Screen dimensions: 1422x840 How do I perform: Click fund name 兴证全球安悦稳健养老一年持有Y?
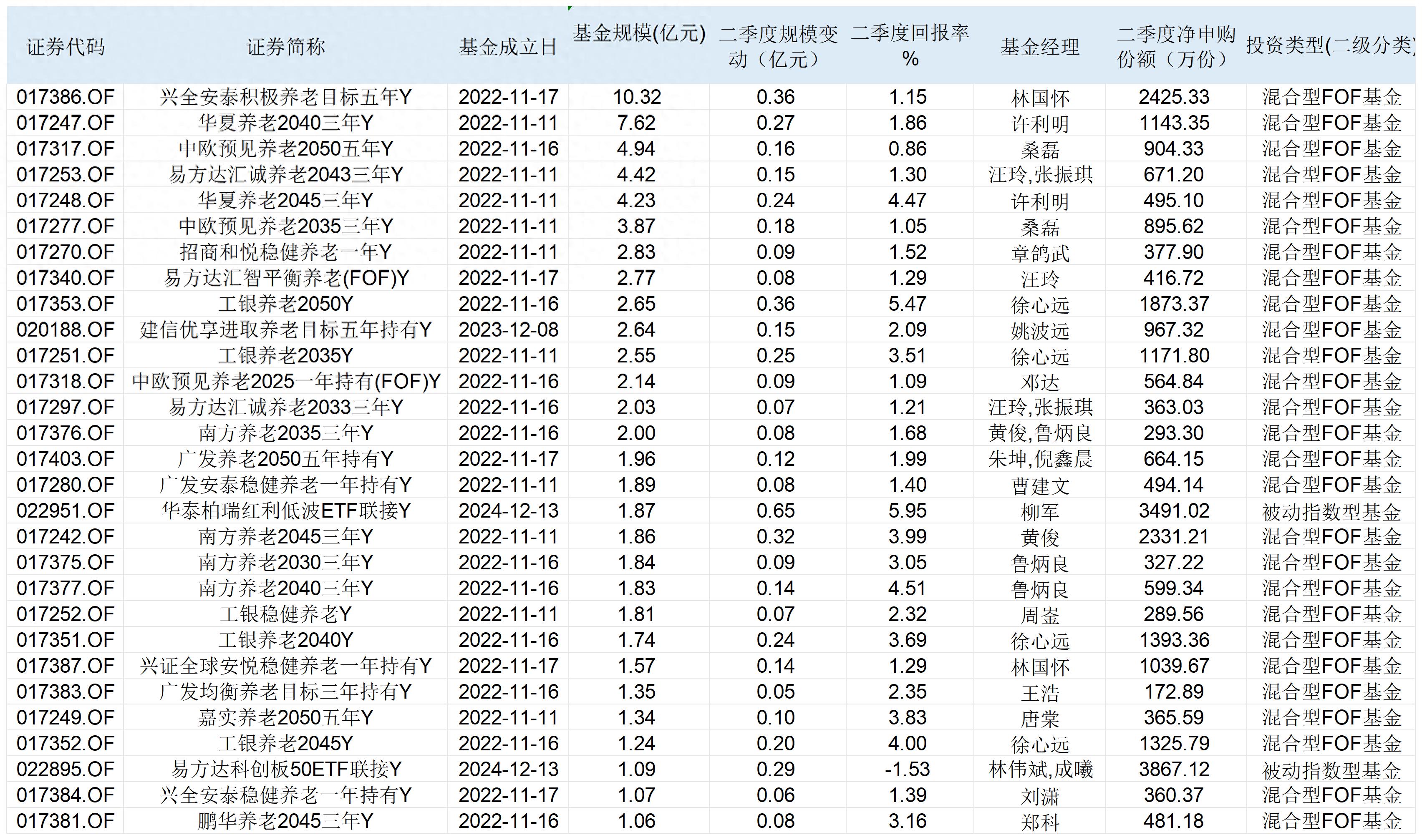coord(286,666)
